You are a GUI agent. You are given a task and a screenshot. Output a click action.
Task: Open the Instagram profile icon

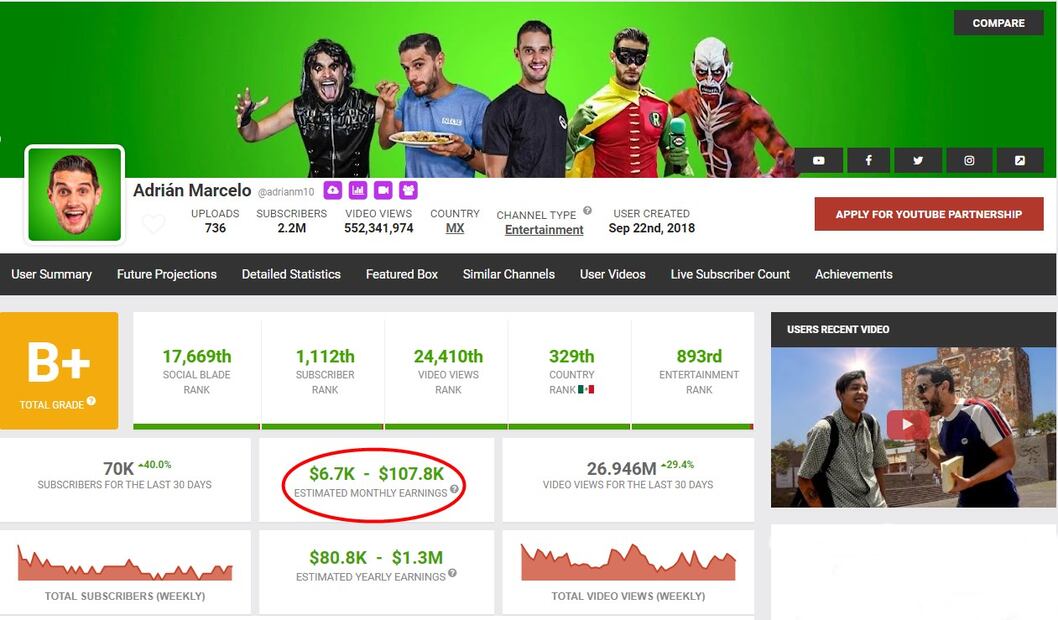tap(968, 160)
